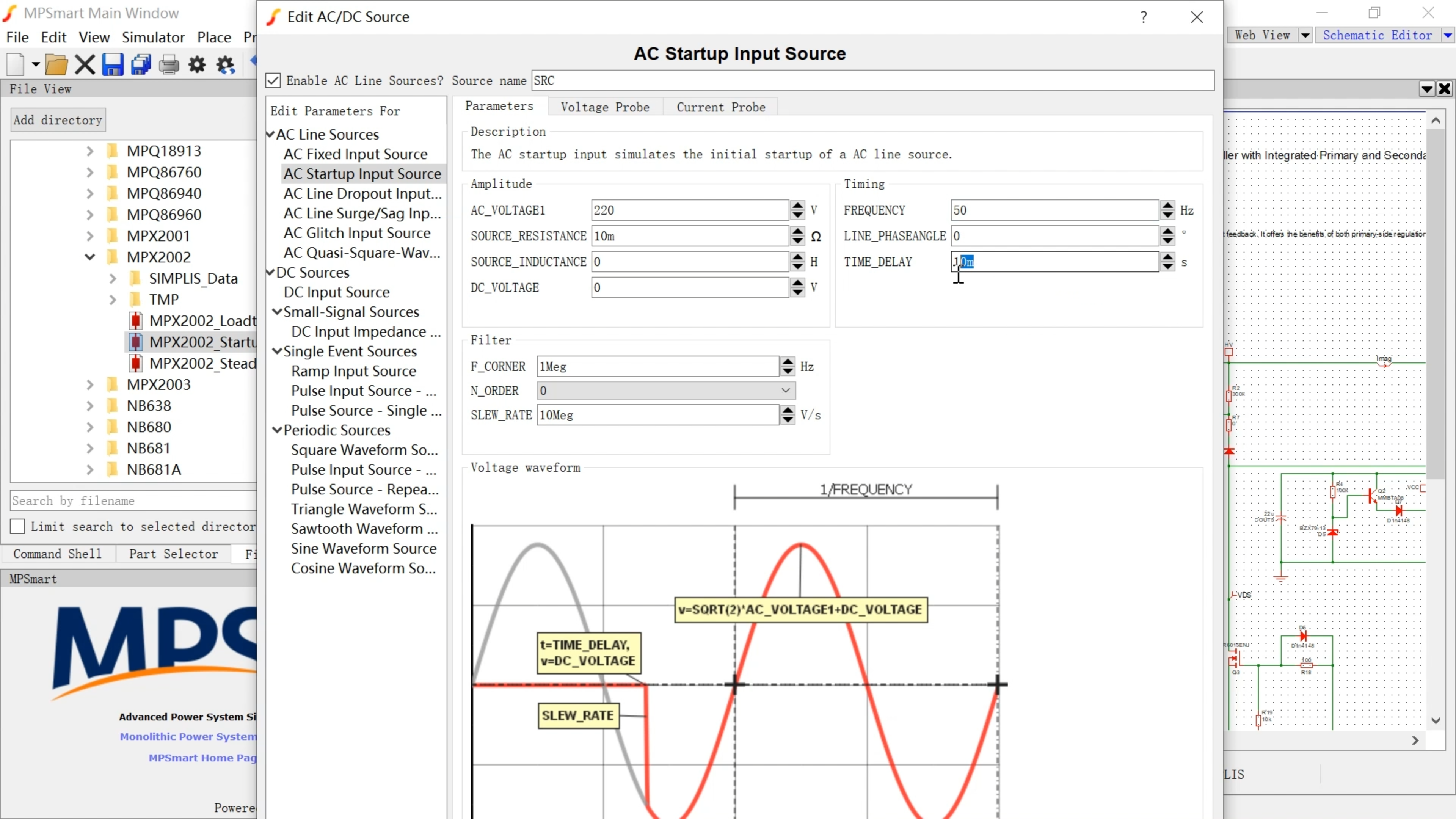Toggle Enable AC Line Sources checkbox
The width and height of the screenshot is (1456, 819).
pyautogui.click(x=273, y=80)
